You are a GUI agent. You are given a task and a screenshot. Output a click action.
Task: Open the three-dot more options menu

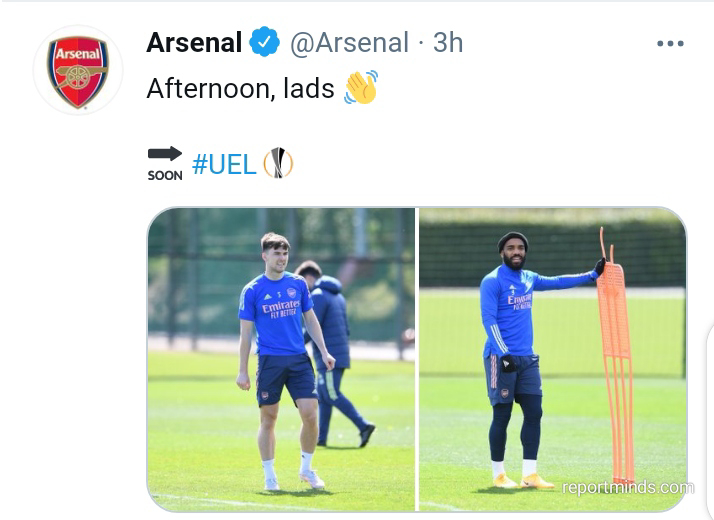[670, 43]
